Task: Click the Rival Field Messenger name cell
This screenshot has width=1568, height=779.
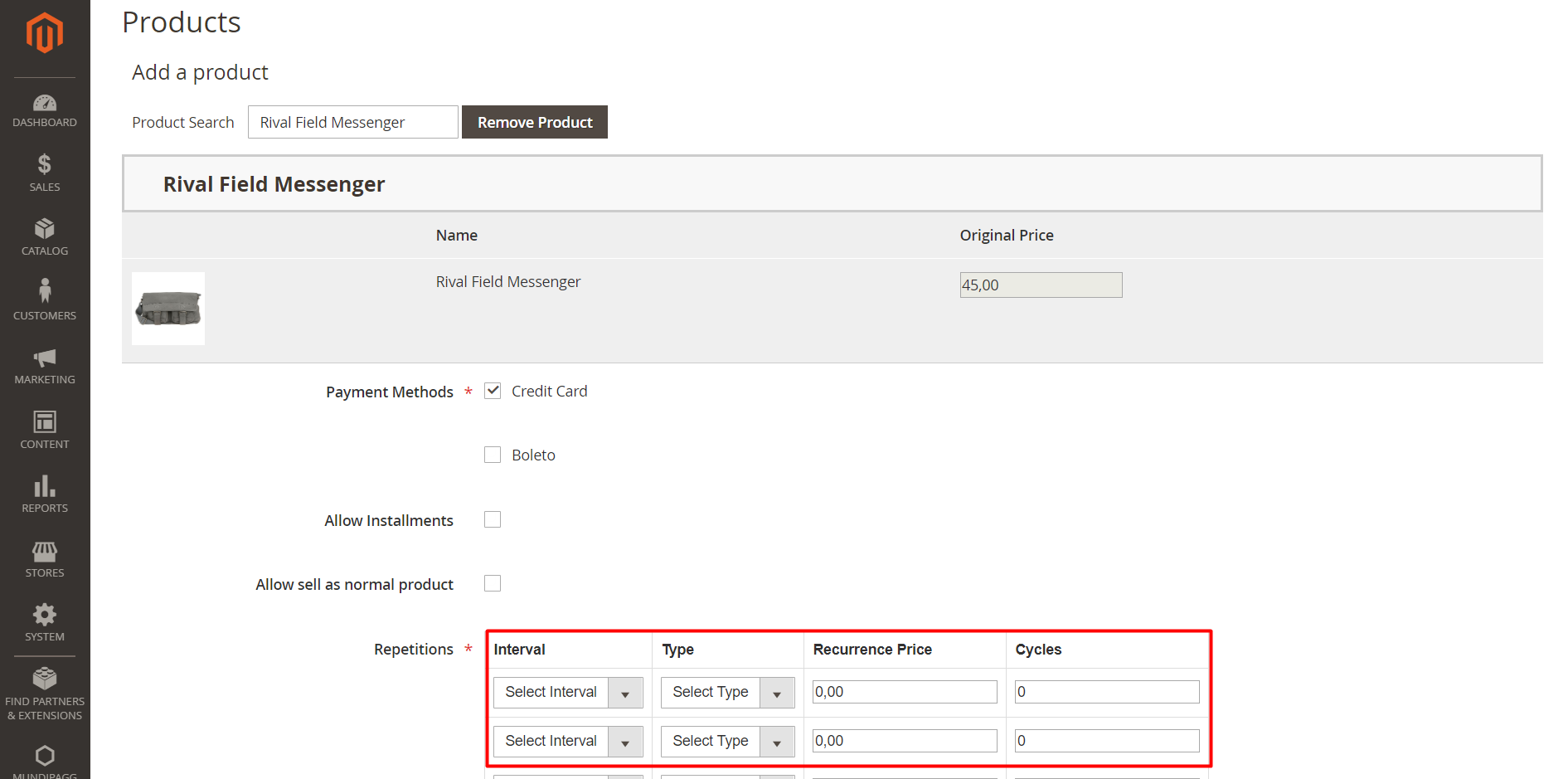Action: pos(508,282)
